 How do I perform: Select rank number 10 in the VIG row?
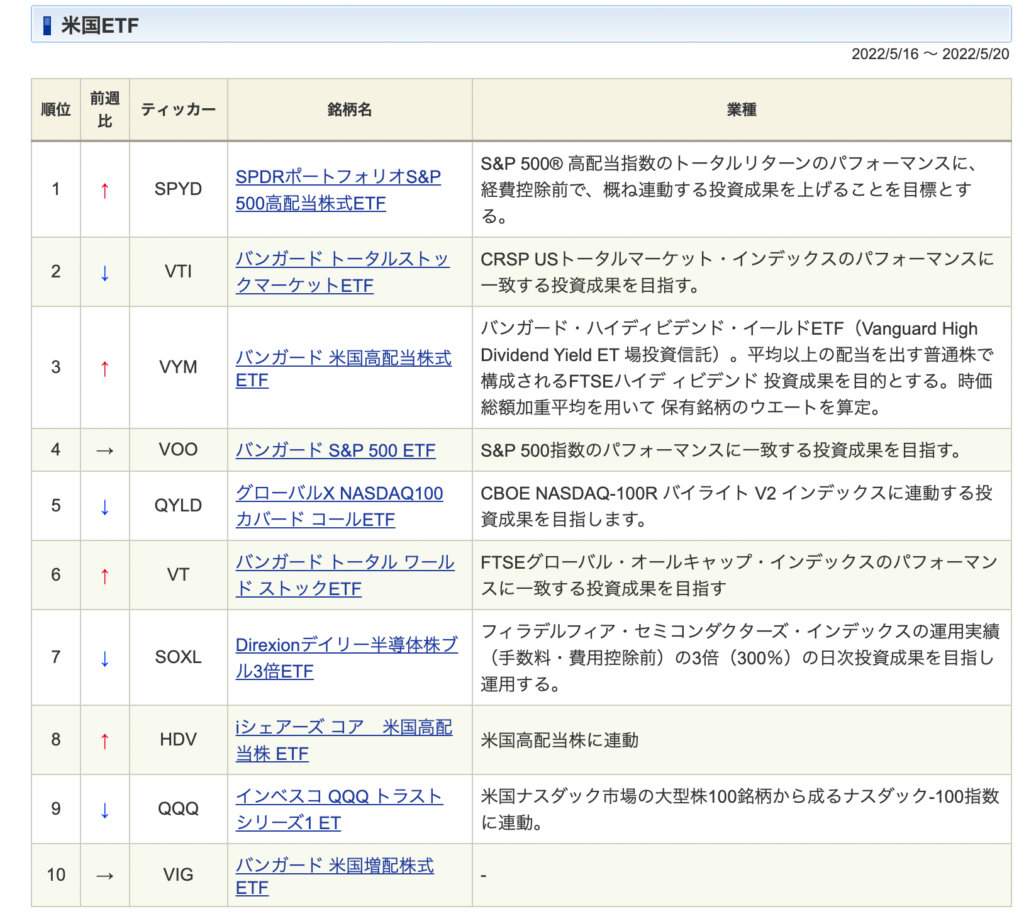[x=56, y=875]
